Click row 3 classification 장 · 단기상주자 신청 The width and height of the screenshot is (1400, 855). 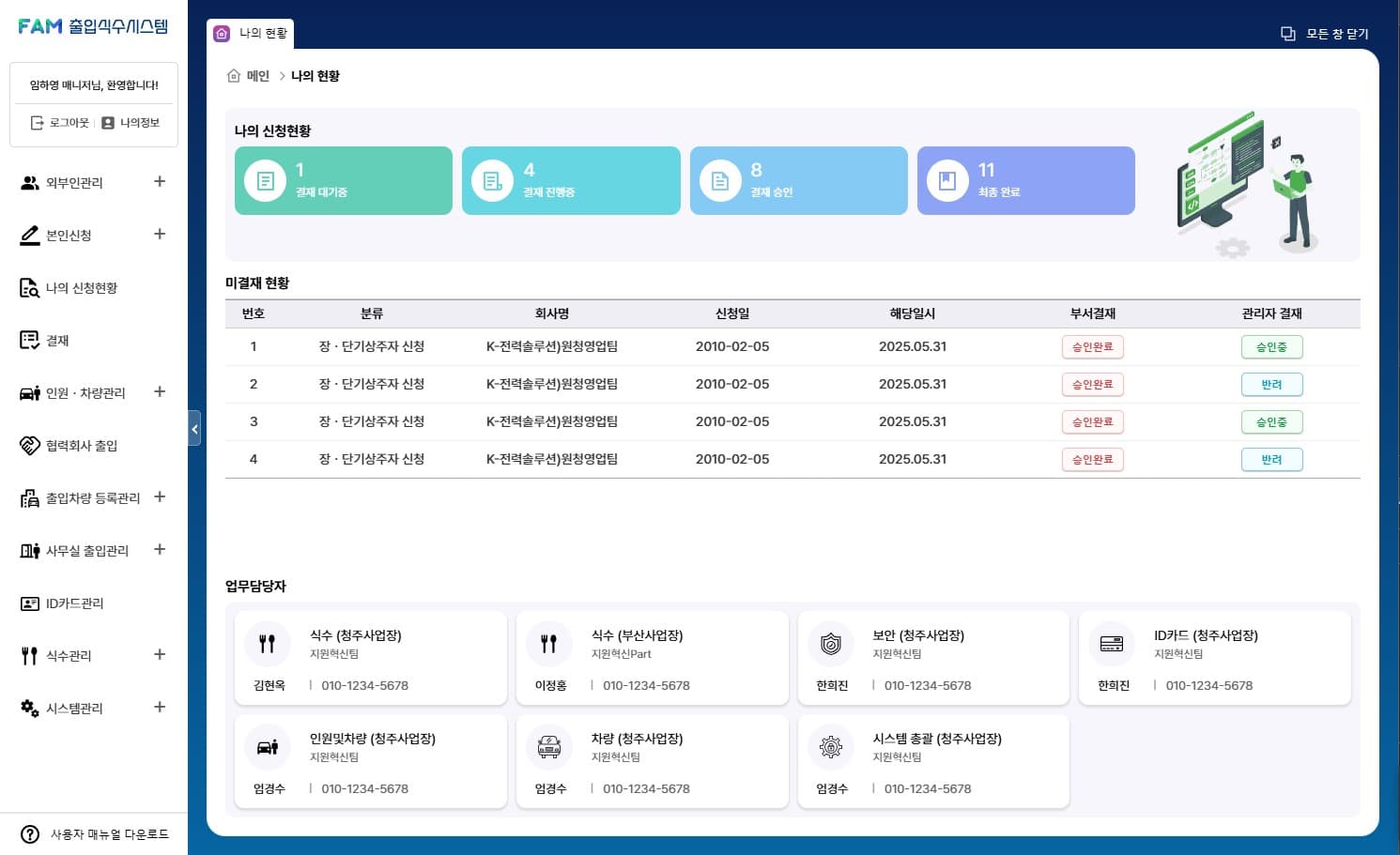[372, 421]
